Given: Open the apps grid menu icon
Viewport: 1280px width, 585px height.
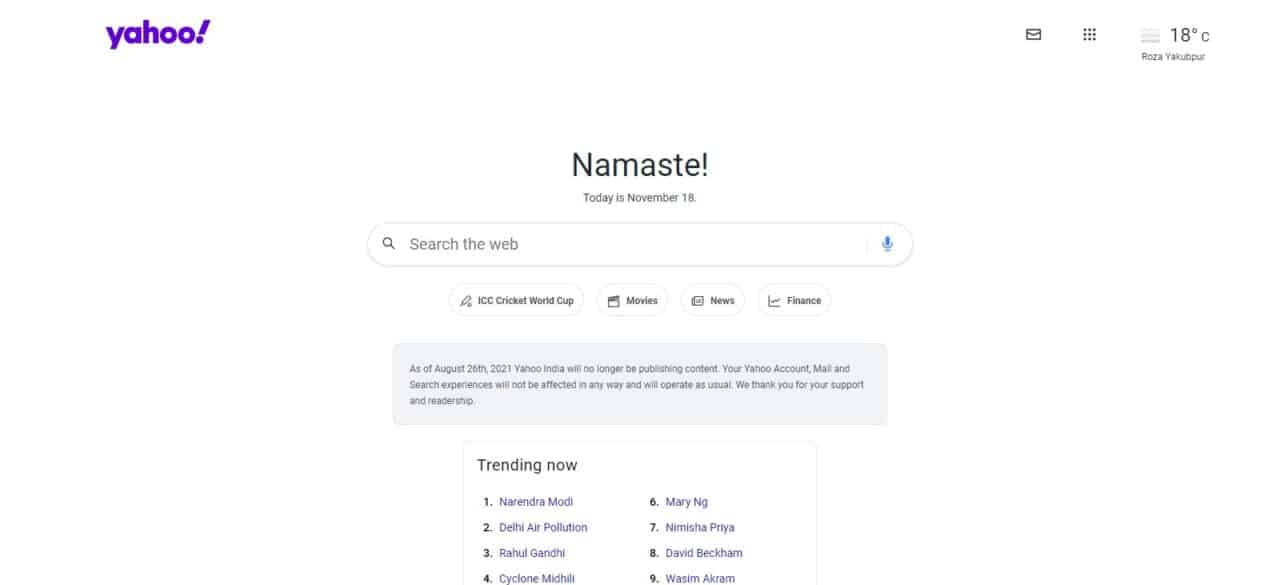Looking at the screenshot, I should [1090, 34].
